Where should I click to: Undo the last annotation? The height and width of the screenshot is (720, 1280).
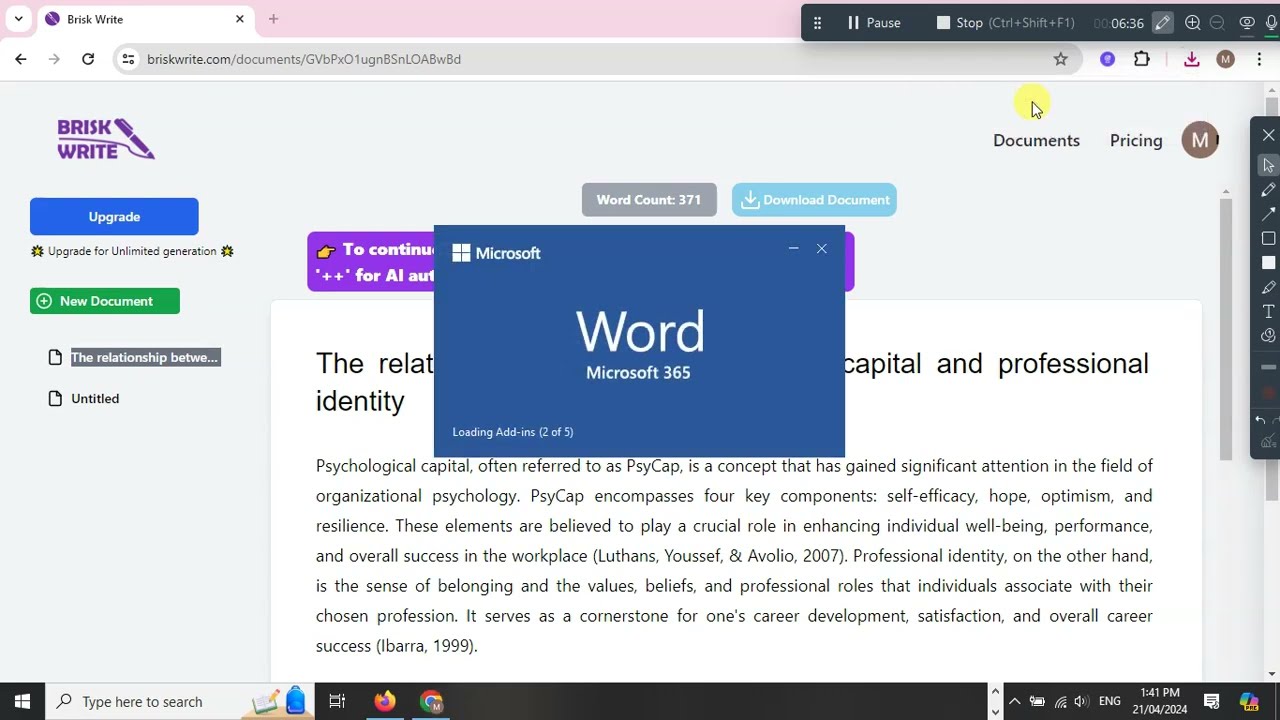coord(1261,420)
